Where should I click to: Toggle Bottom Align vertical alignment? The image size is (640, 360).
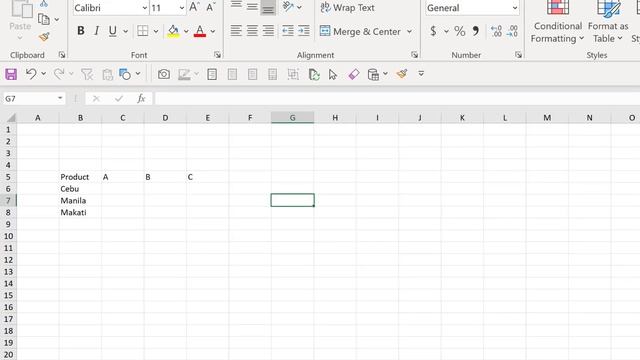pos(268,7)
